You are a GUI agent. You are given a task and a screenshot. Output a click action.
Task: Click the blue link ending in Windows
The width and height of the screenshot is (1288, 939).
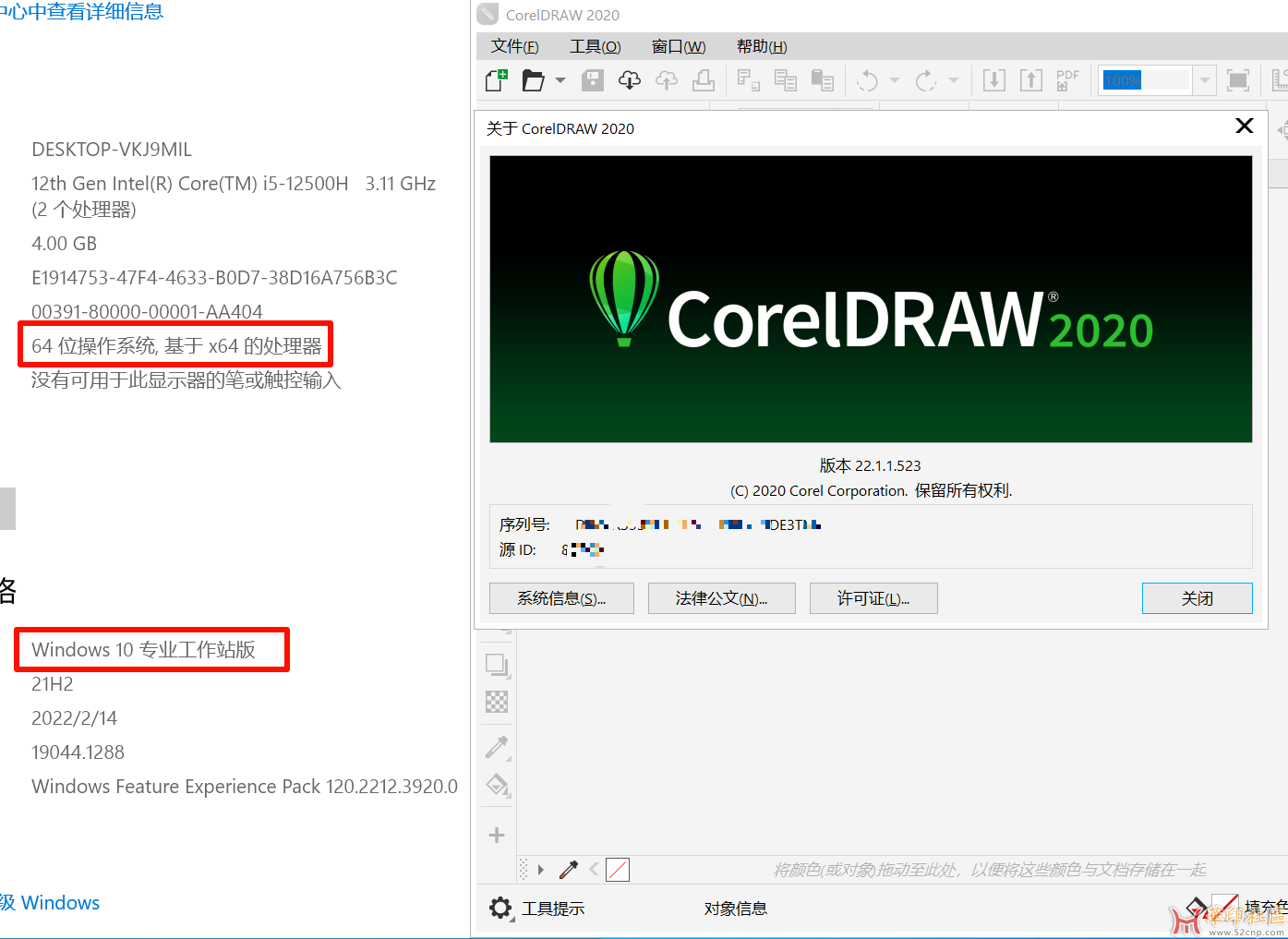point(50,903)
